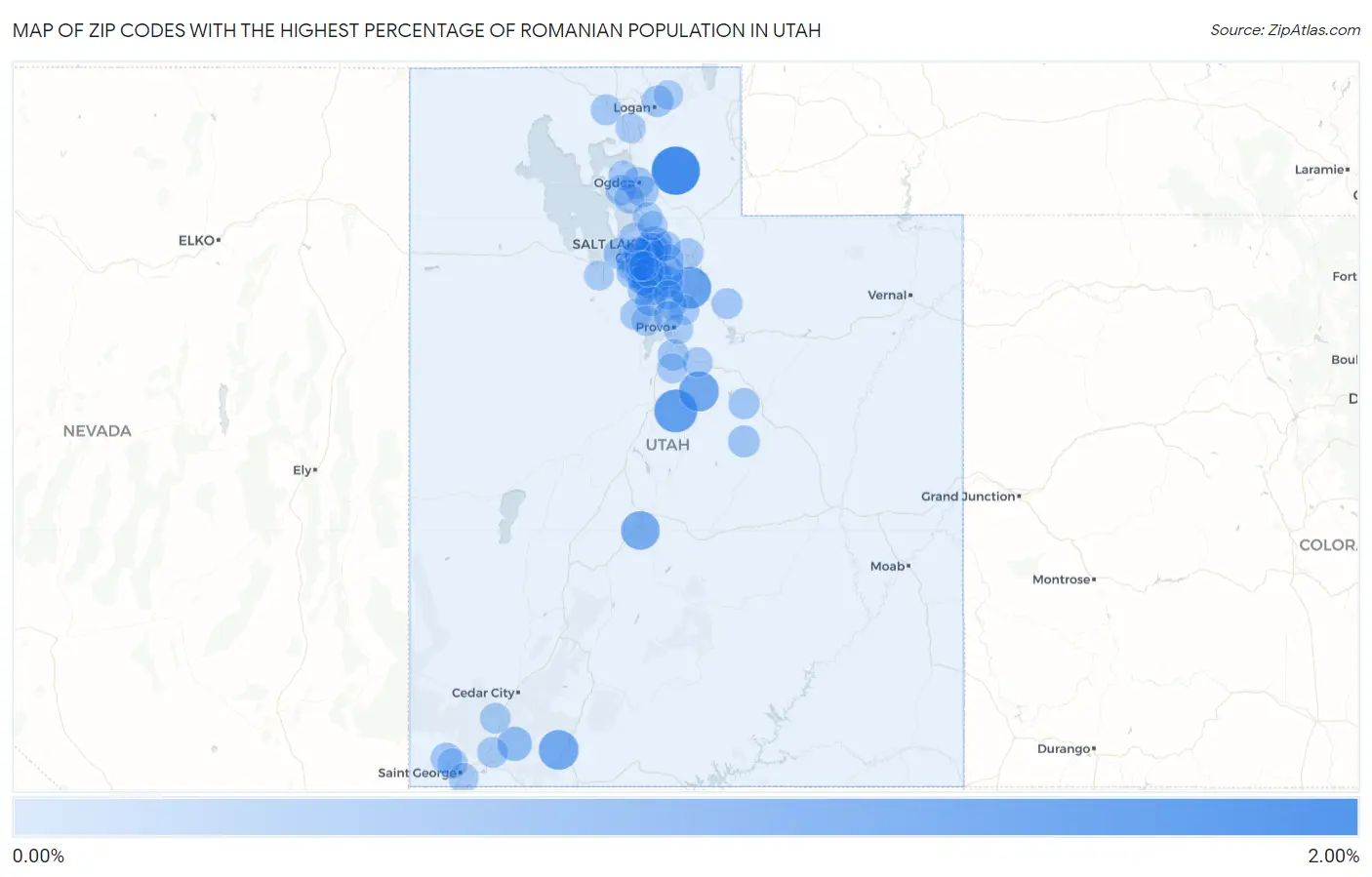Viewport: 1372px width, 877px height.
Task: Click the Moab city label
Action: pyautogui.click(x=890, y=566)
